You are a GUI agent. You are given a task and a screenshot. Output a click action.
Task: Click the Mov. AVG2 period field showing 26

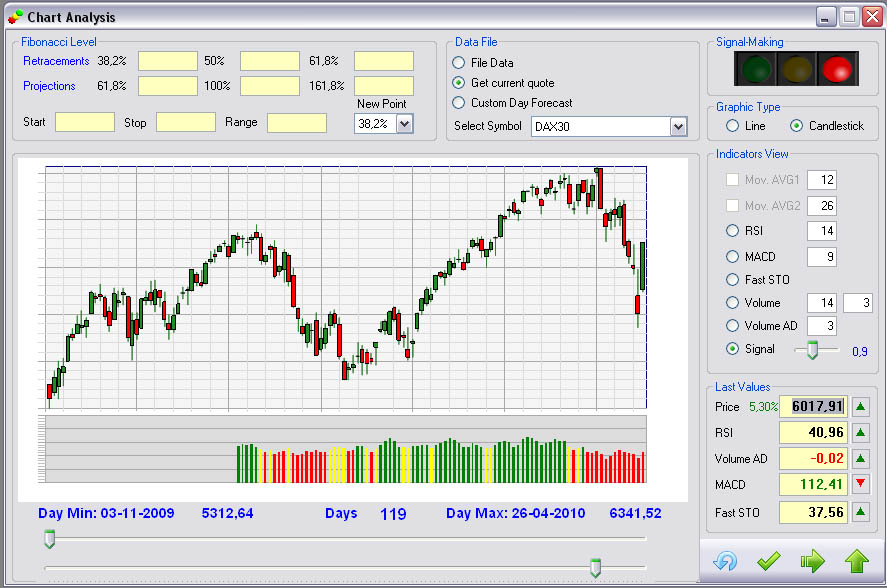[x=821, y=205]
